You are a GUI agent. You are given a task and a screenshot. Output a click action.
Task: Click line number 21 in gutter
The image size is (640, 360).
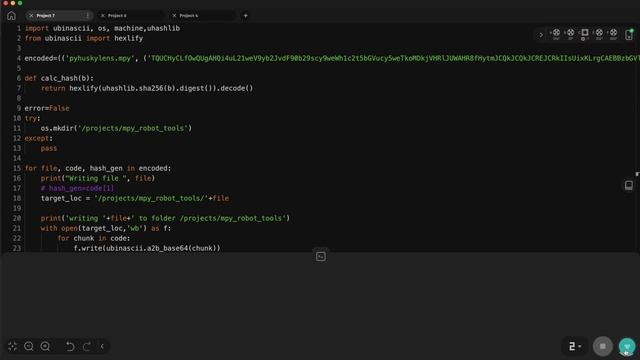click(17, 228)
